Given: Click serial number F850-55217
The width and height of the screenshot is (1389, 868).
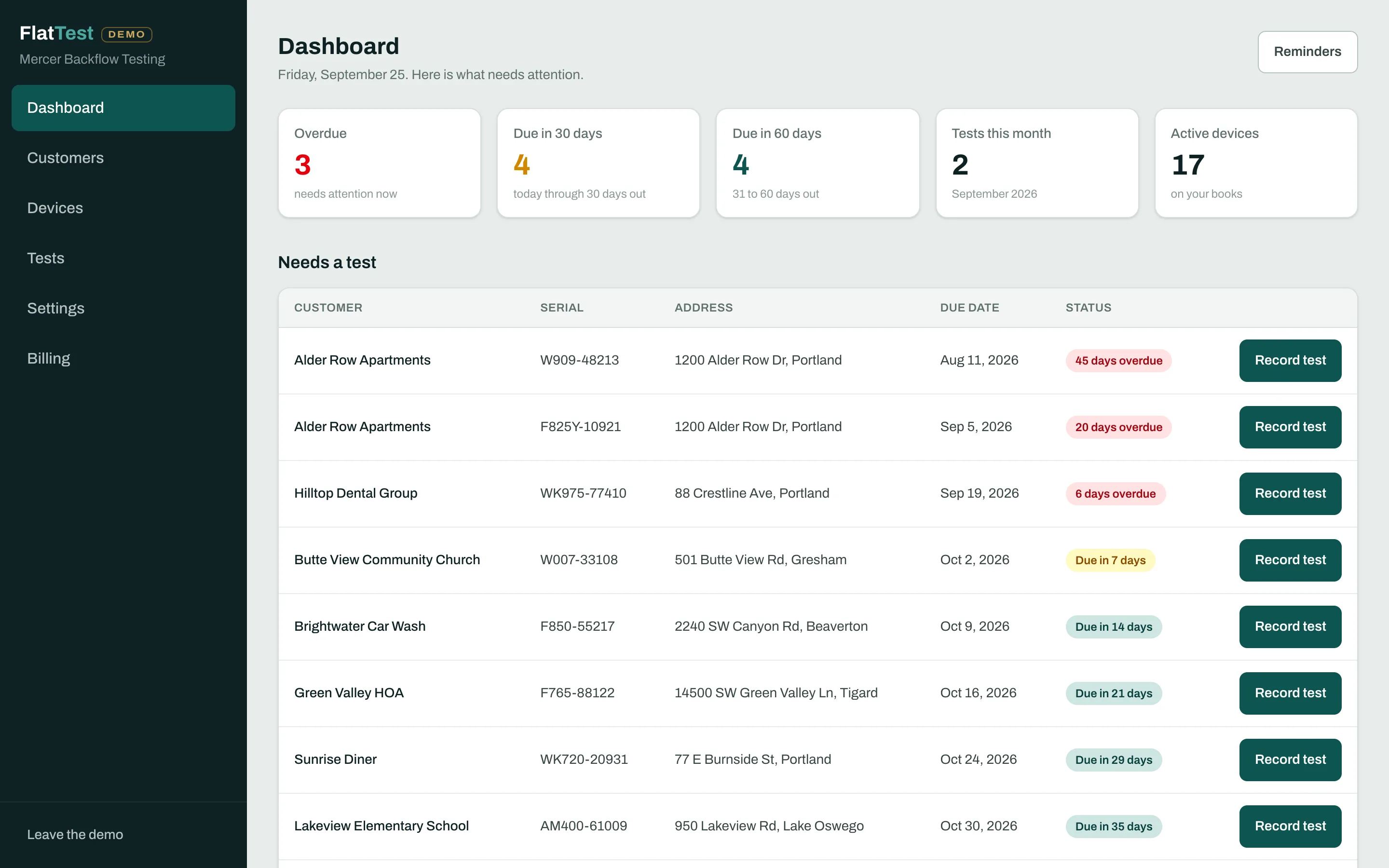Looking at the screenshot, I should [x=577, y=626].
